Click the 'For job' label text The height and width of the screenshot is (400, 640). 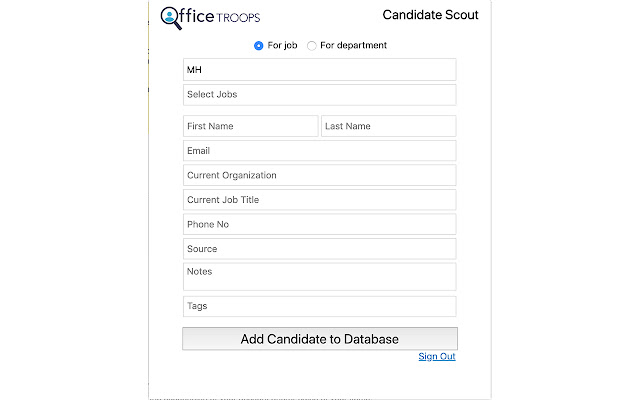(x=283, y=45)
